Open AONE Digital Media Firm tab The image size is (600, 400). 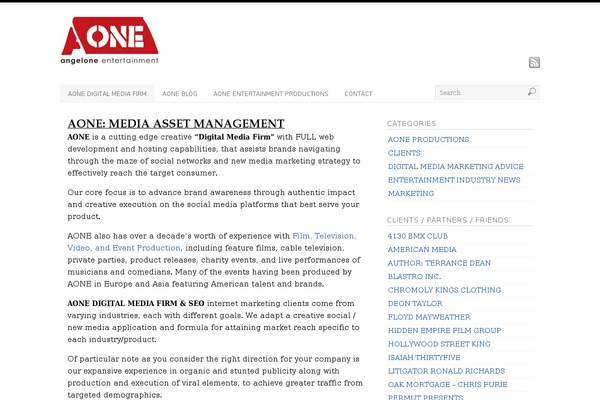click(107, 94)
